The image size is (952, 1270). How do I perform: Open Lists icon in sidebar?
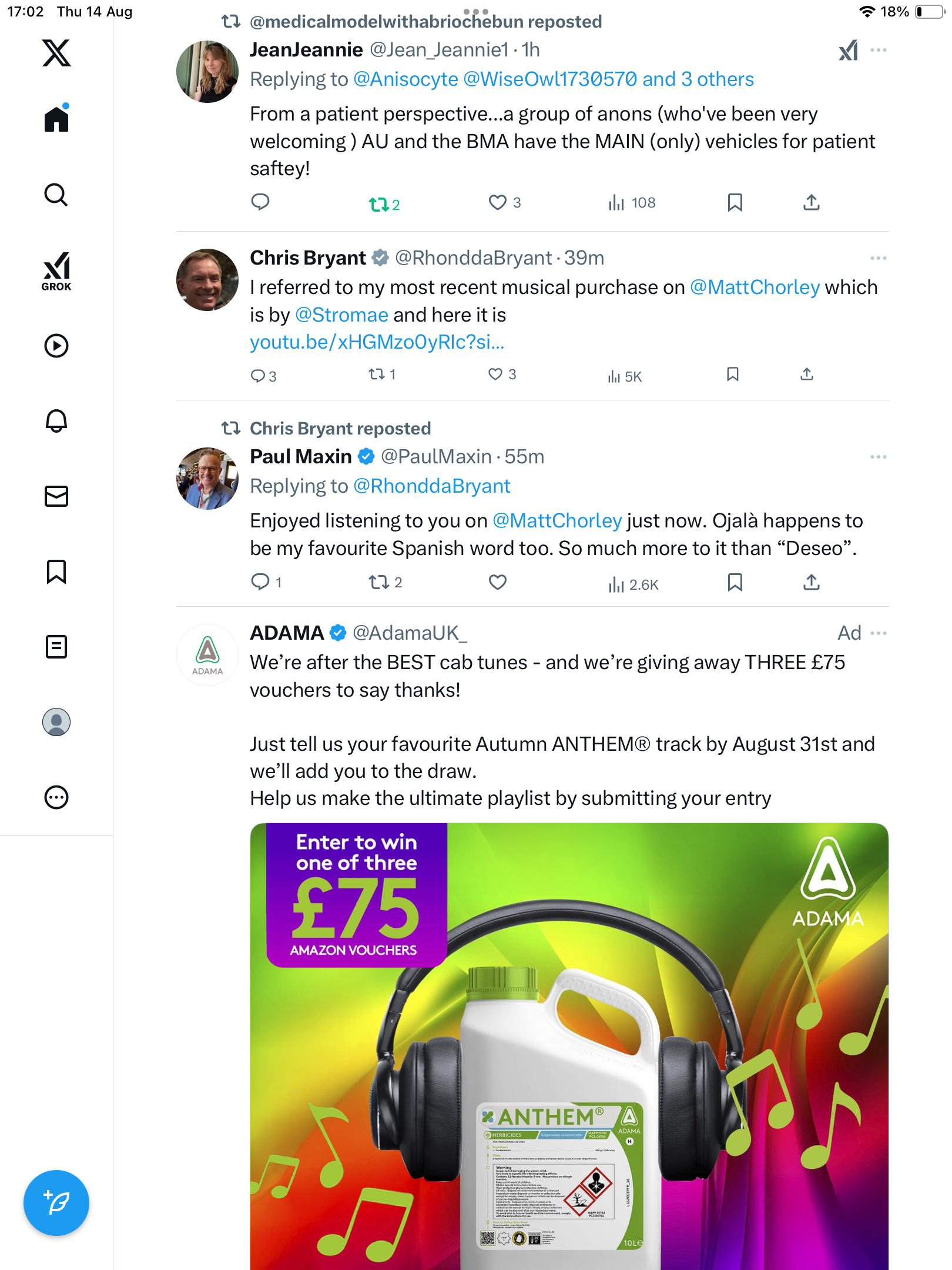[x=56, y=647]
